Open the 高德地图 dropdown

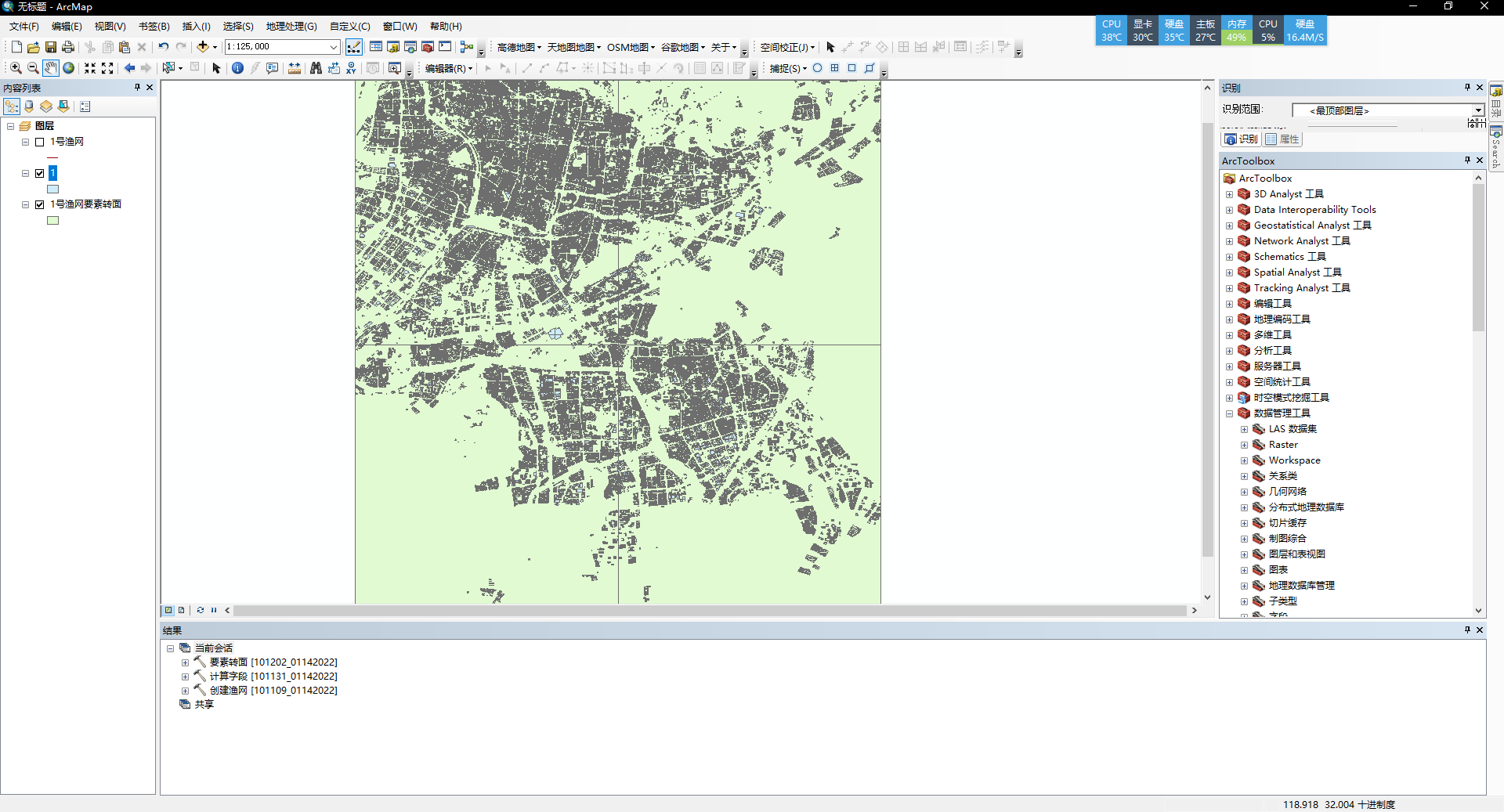tap(519, 47)
